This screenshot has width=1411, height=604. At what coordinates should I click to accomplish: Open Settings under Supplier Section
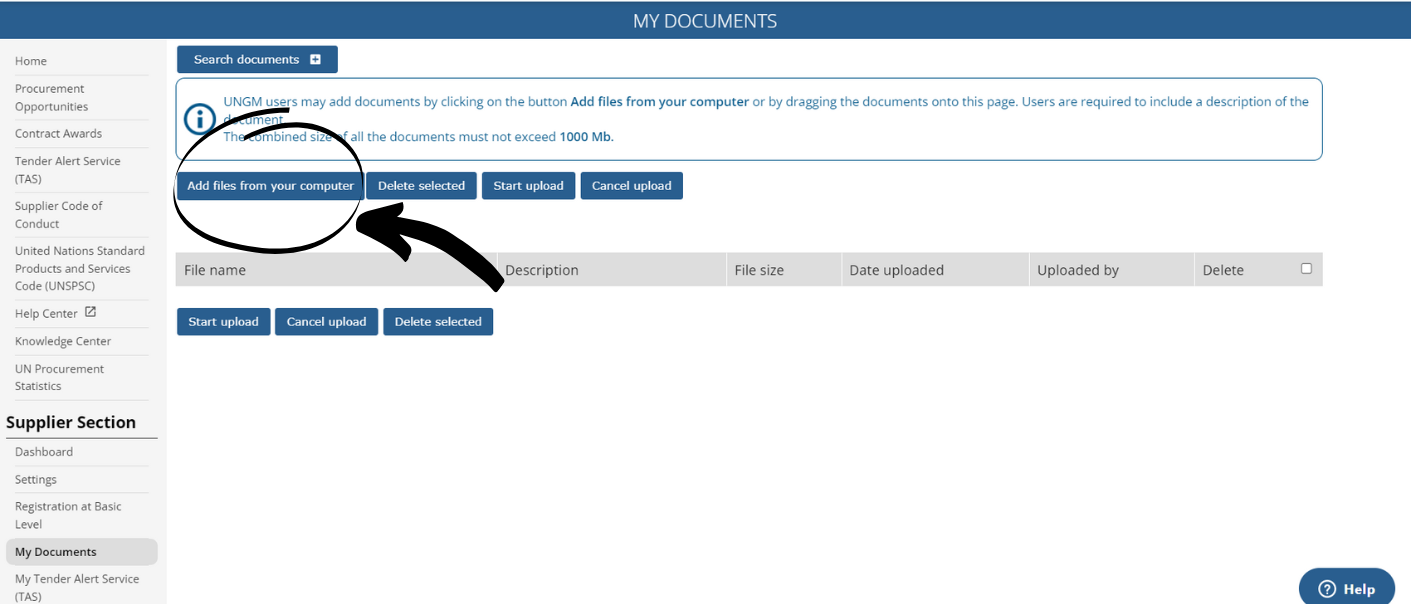coord(35,479)
